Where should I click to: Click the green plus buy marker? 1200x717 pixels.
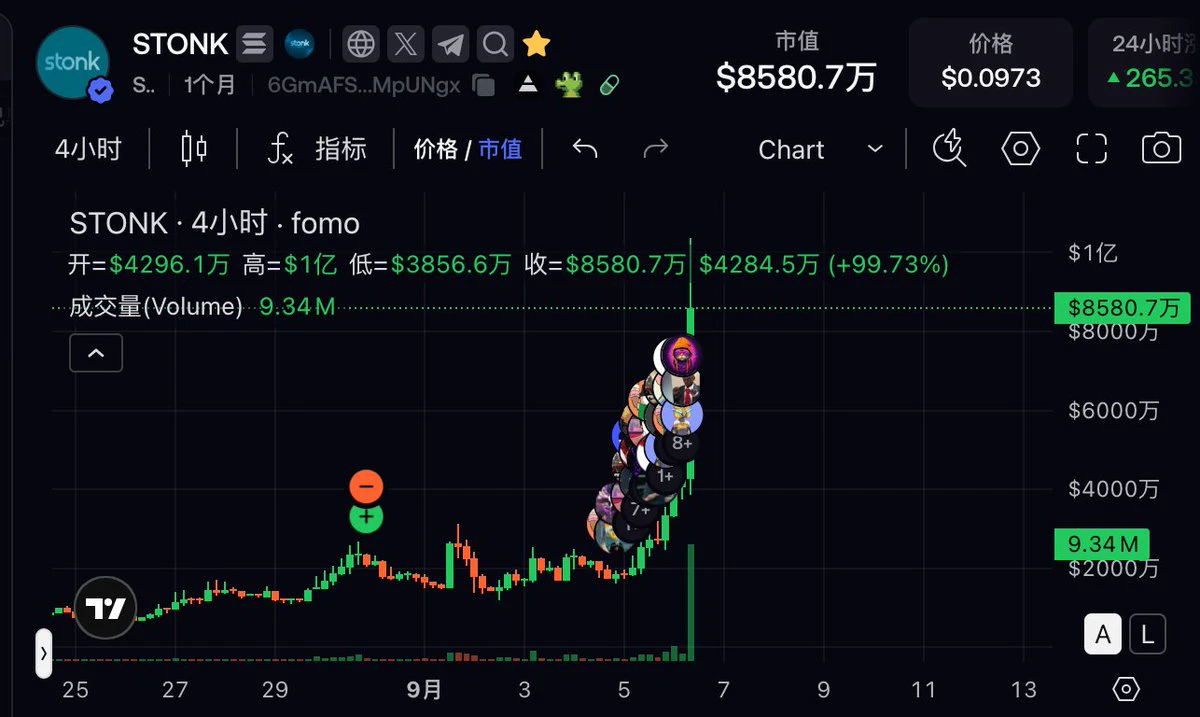pos(366,517)
